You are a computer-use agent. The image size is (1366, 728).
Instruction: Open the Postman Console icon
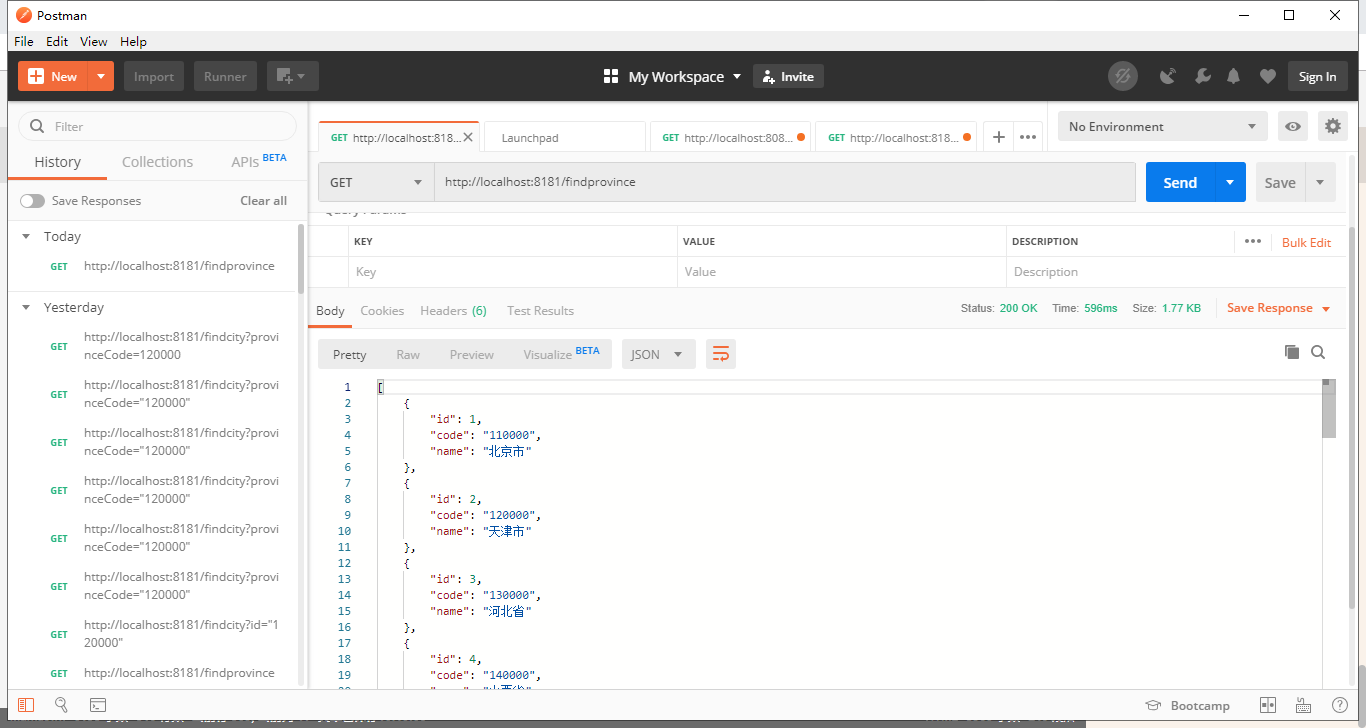coord(98,705)
